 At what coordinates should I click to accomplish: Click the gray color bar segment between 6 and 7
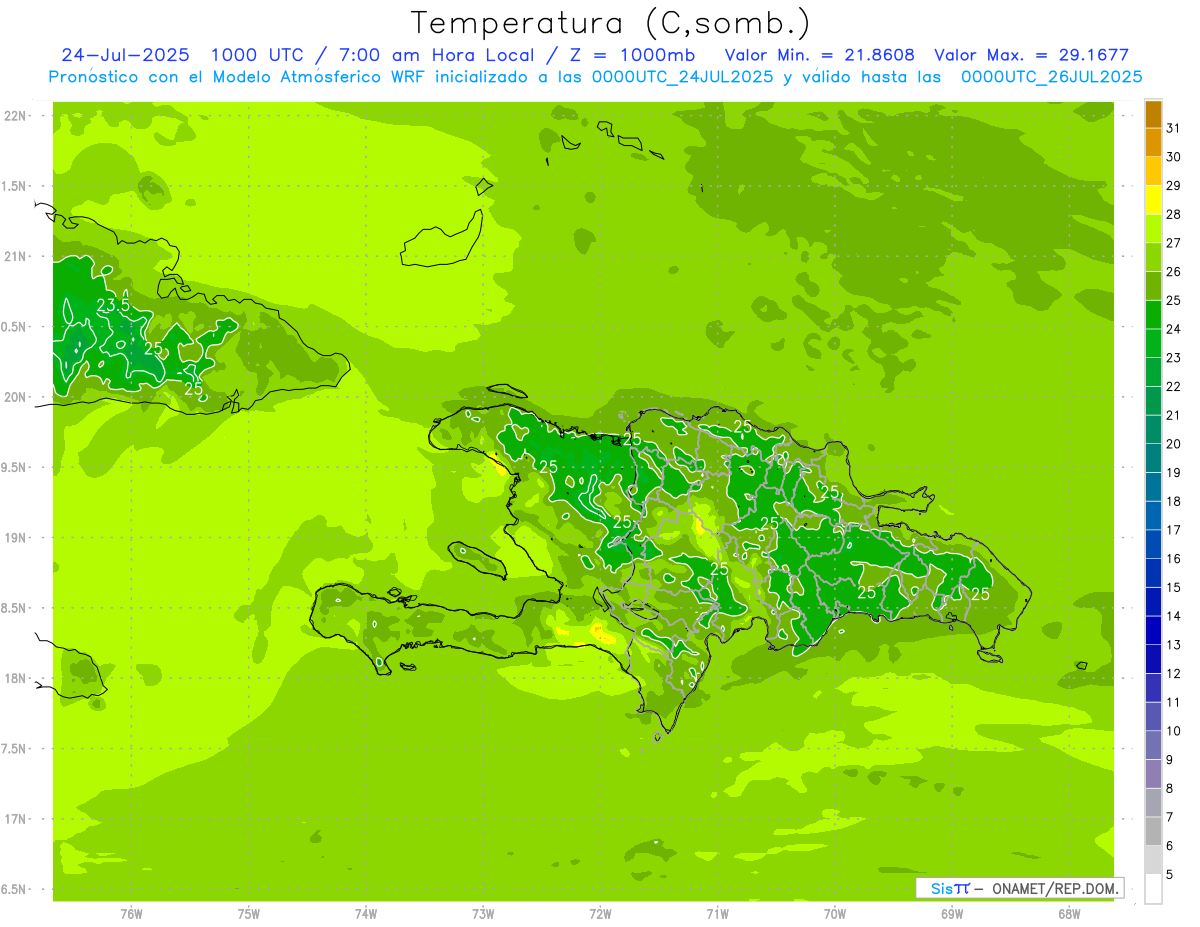point(1153,832)
